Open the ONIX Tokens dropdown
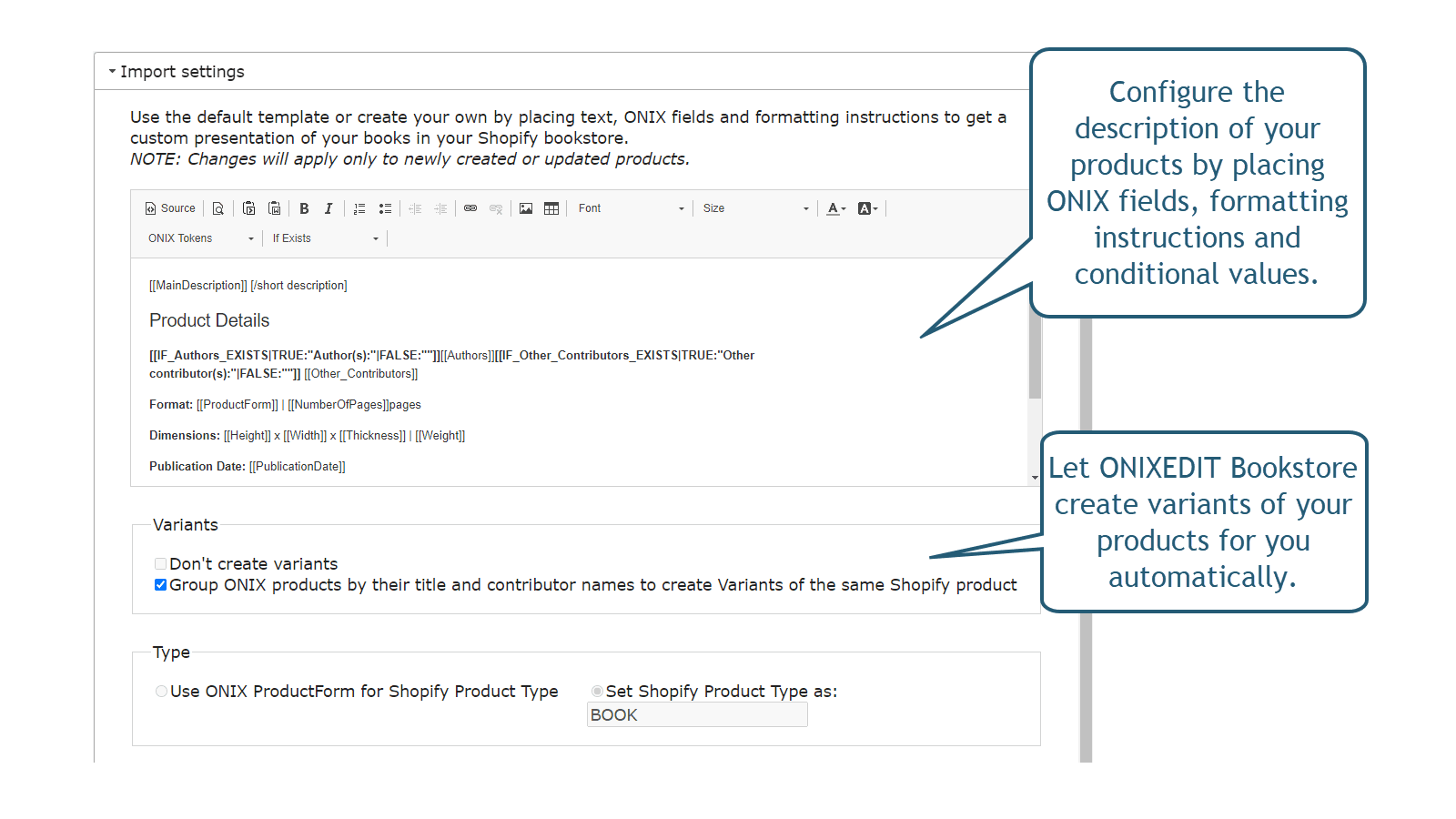This screenshot has width=1456, height=819. coord(198,238)
